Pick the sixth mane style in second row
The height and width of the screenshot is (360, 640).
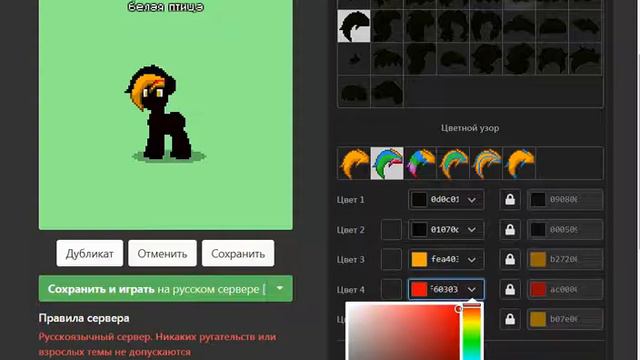[x=520, y=59]
